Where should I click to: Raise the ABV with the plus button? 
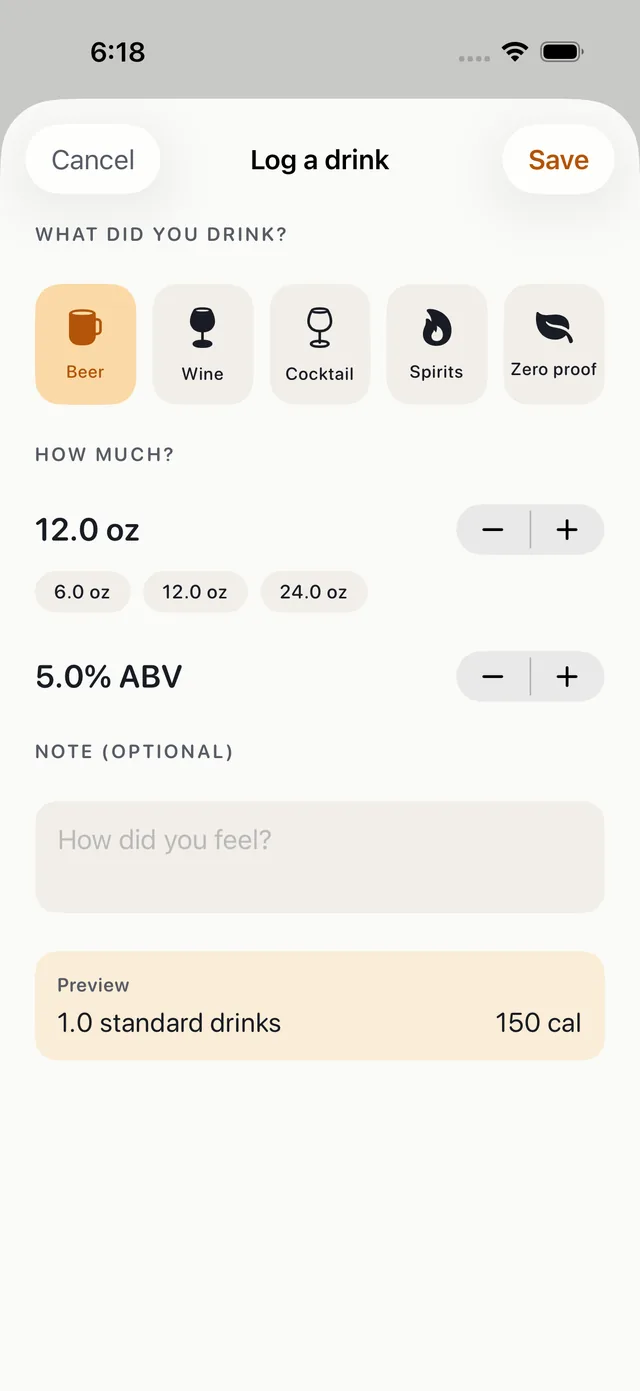coord(567,676)
